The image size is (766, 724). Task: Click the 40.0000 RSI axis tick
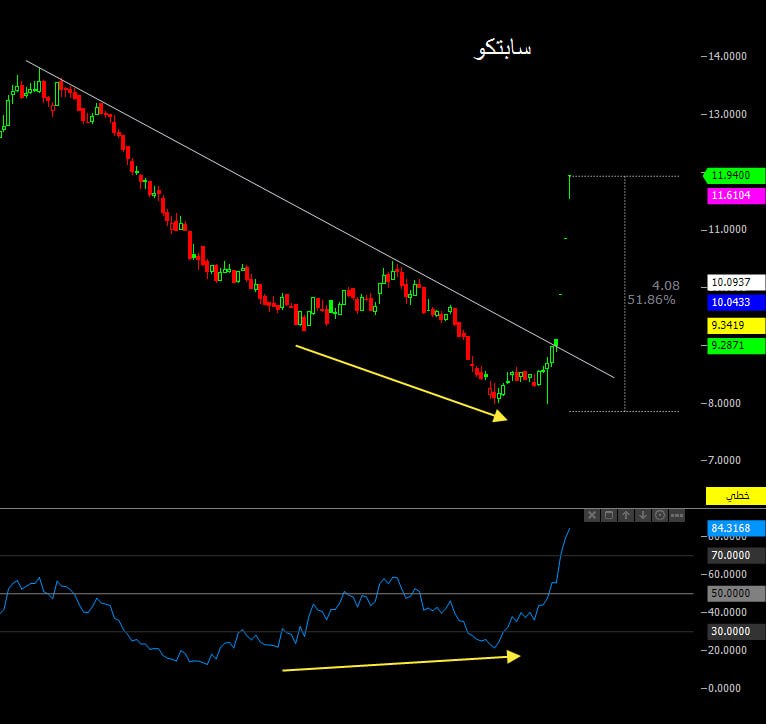pyautogui.click(x=727, y=612)
